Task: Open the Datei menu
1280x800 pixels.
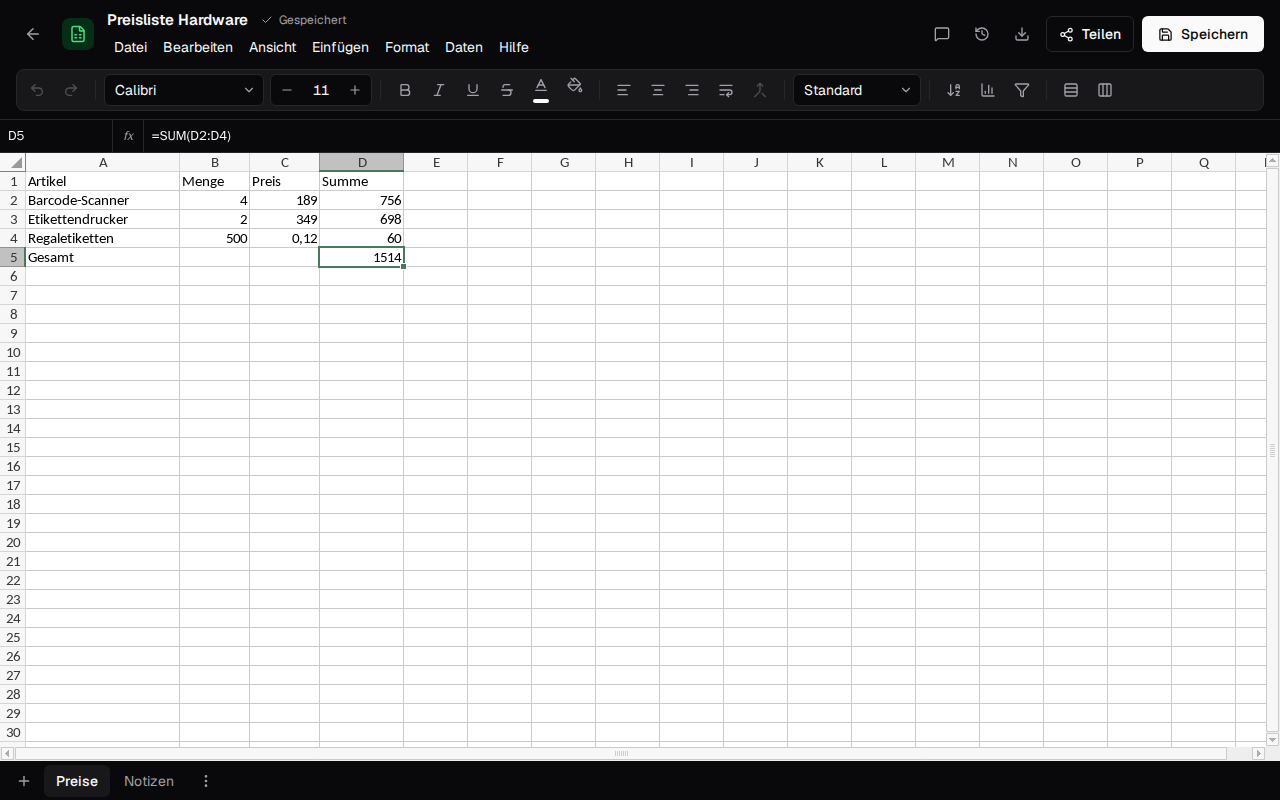Action: (131, 47)
